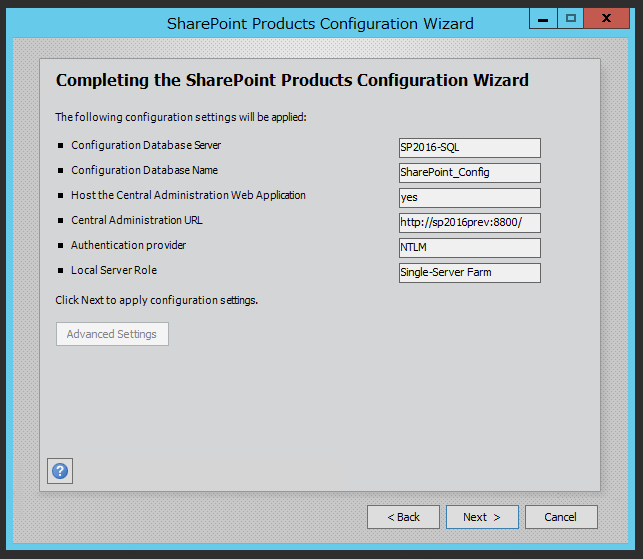Click the 'Central Administration URL' label
Image resolution: width=643 pixels, height=559 pixels.
pos(137,220)
